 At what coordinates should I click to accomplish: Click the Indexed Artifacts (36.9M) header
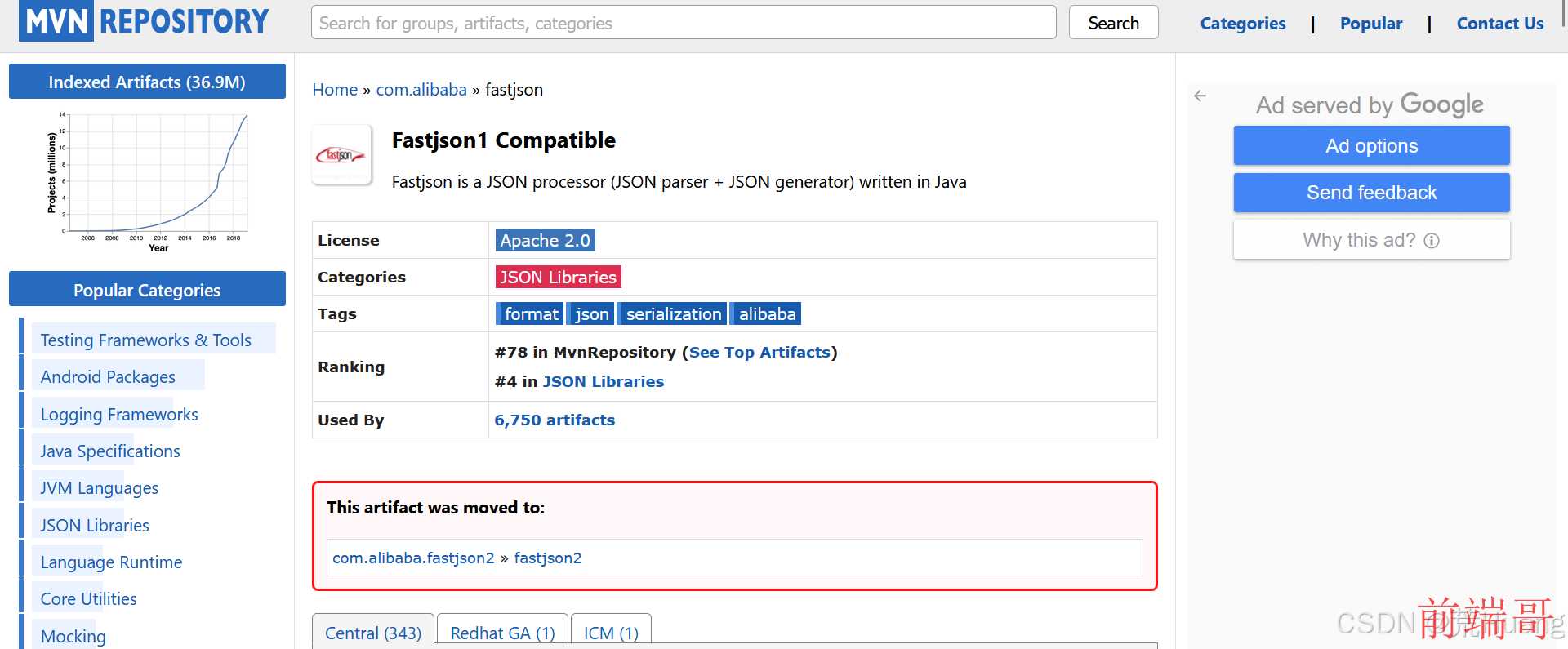(147, 82)
